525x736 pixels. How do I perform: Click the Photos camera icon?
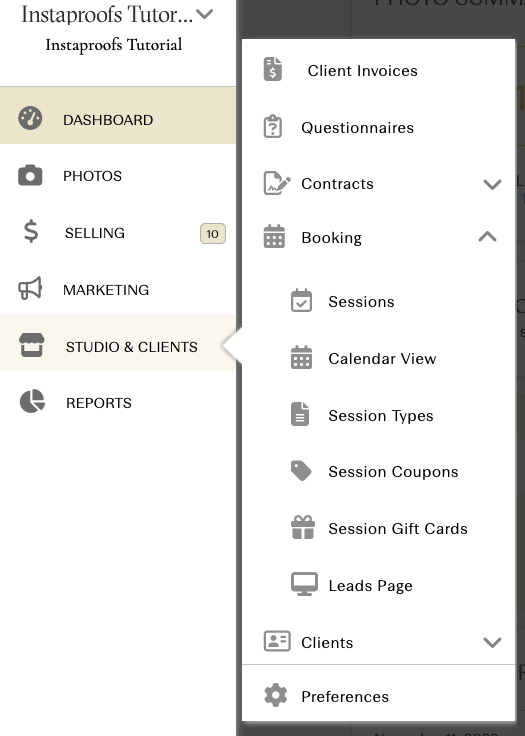30,176
